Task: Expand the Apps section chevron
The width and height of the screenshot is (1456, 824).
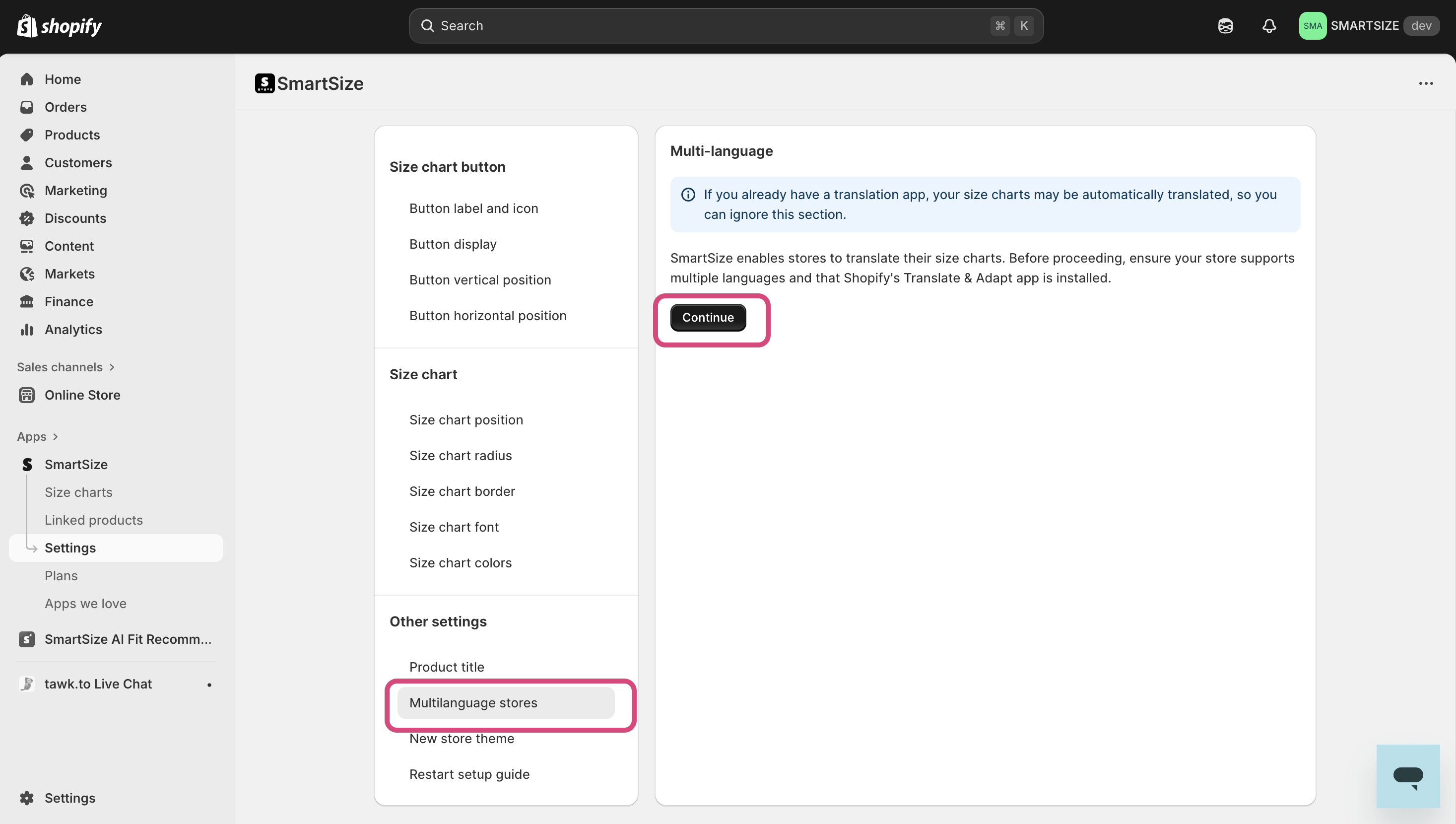Action: 56,437
